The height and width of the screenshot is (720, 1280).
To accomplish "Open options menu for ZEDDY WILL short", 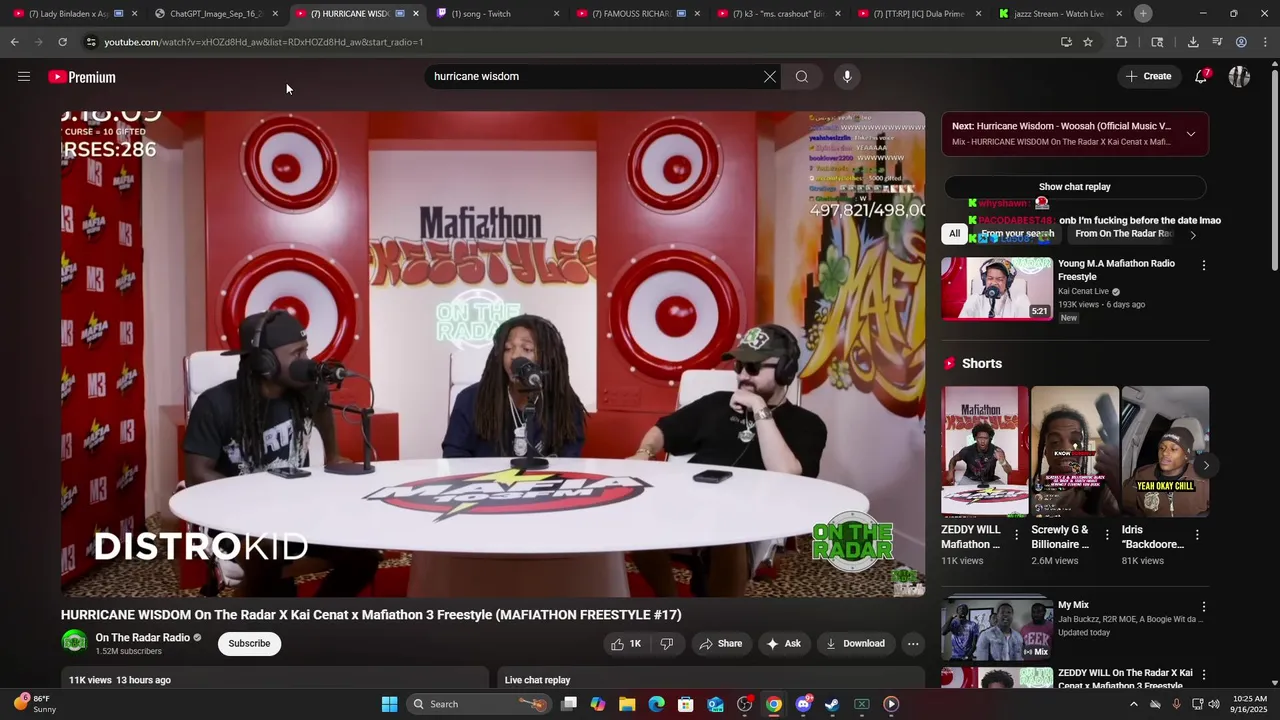I will [1016, 535].
